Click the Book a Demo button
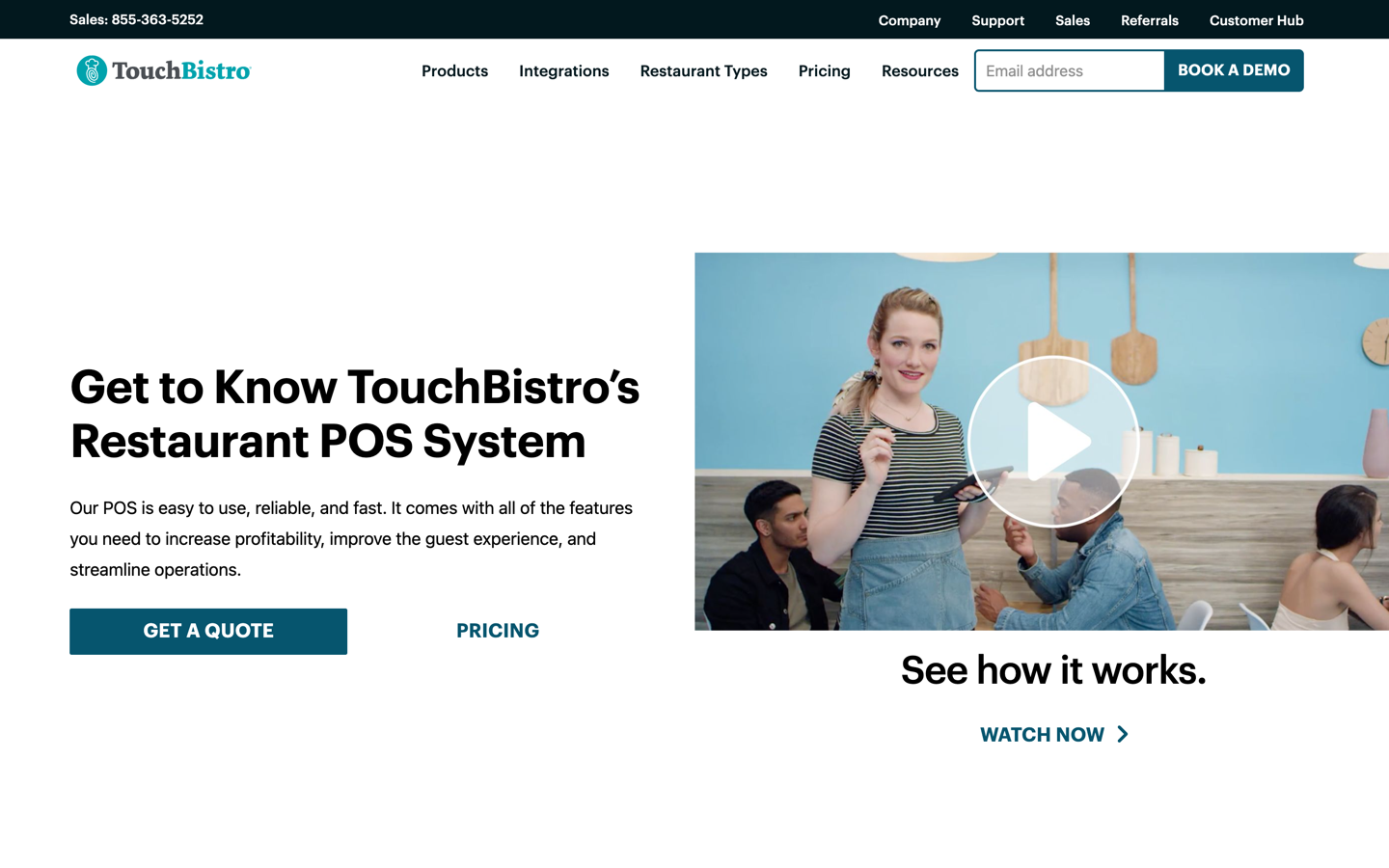 1234,70
